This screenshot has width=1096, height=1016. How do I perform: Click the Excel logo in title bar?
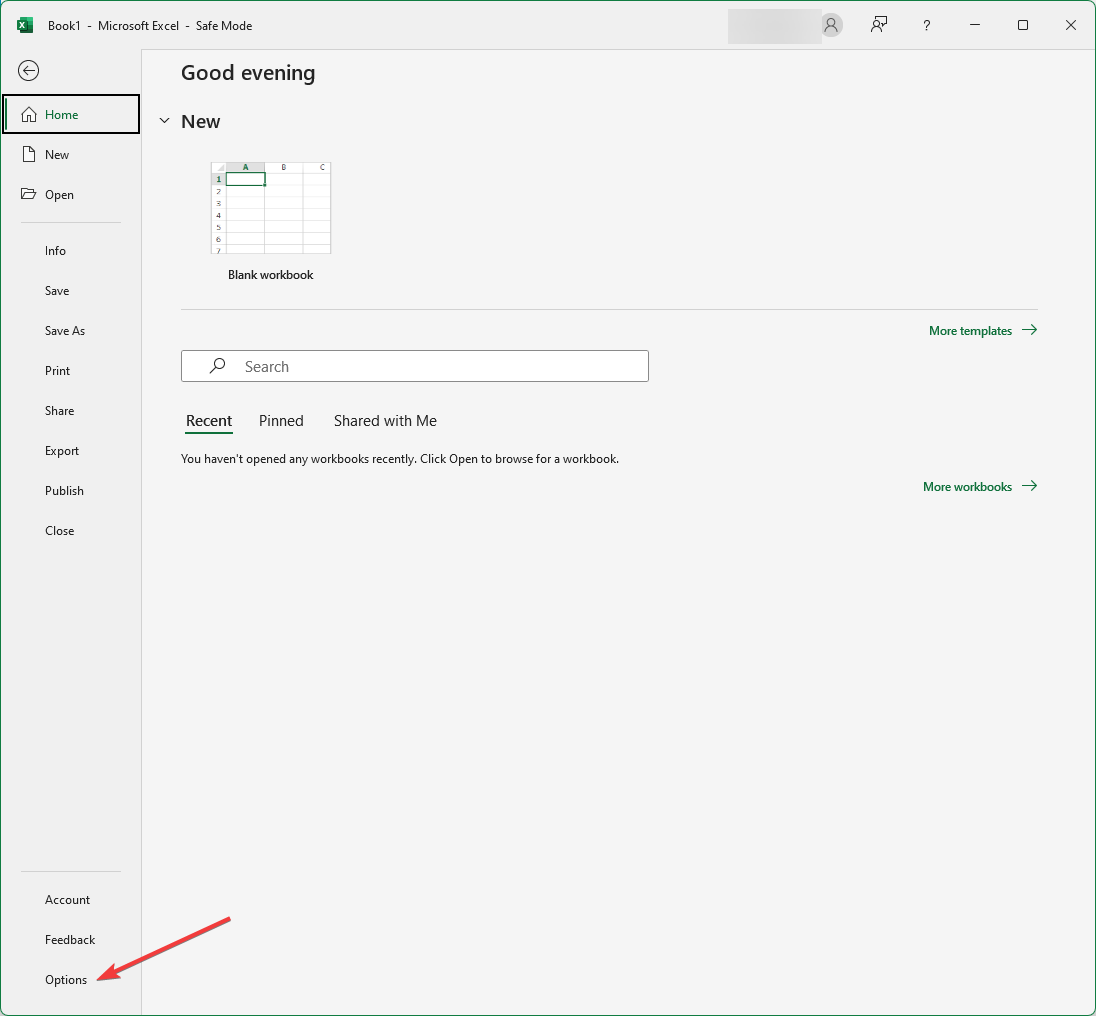click(x=25, y=25)
